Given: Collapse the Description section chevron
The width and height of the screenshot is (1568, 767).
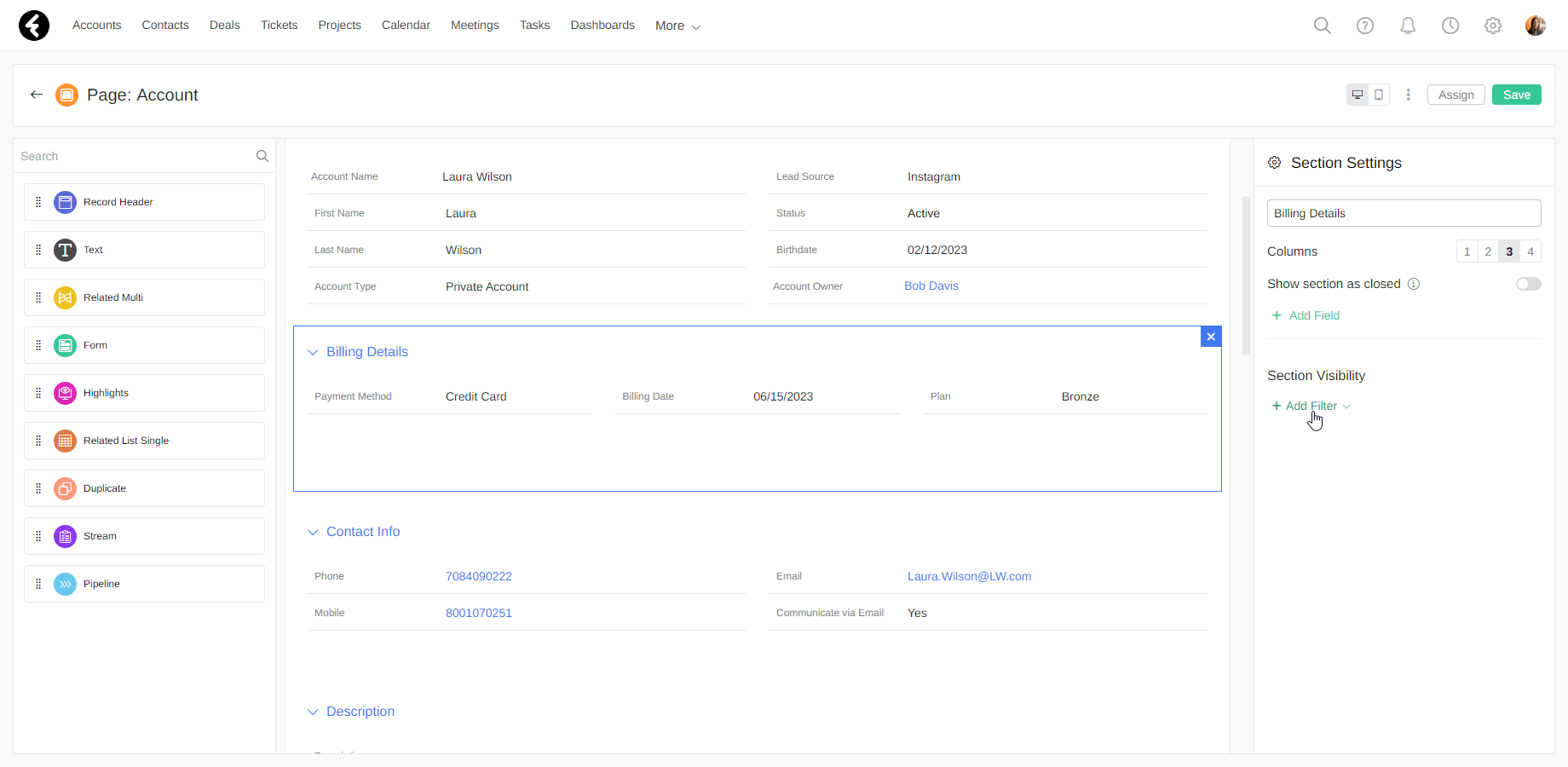Looking at the screenshot, I should [x=313, y=712].
